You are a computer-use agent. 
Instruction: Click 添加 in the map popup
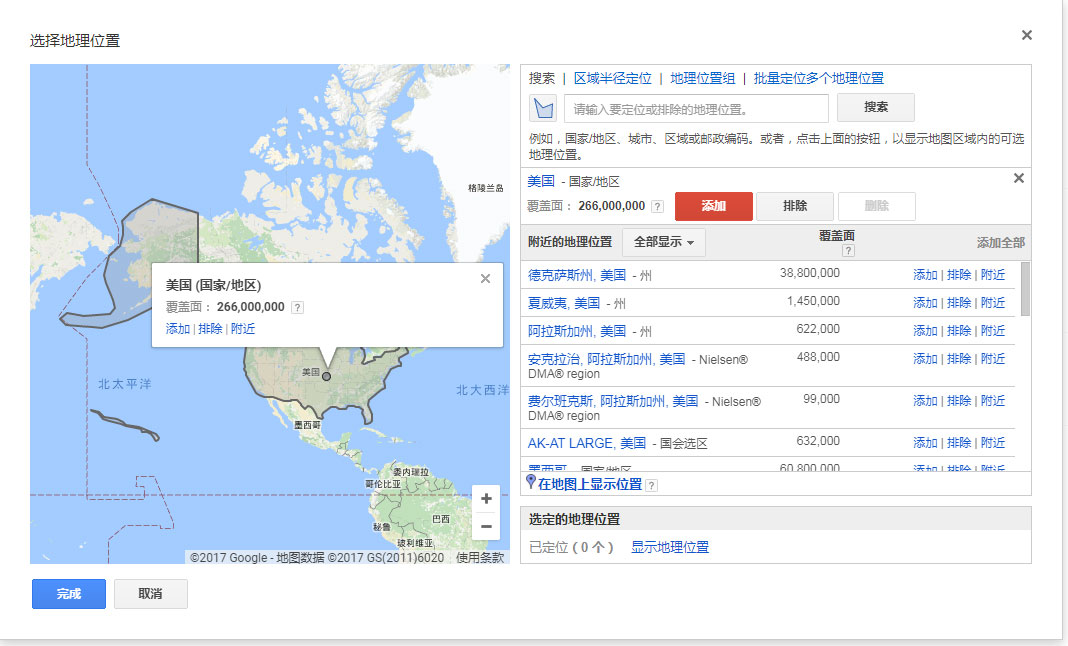click(178, 328)
